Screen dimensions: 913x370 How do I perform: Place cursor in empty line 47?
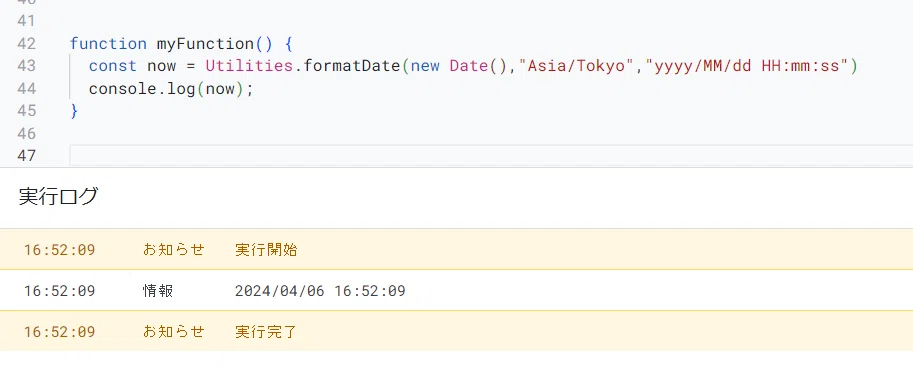[x=491, y=156]
